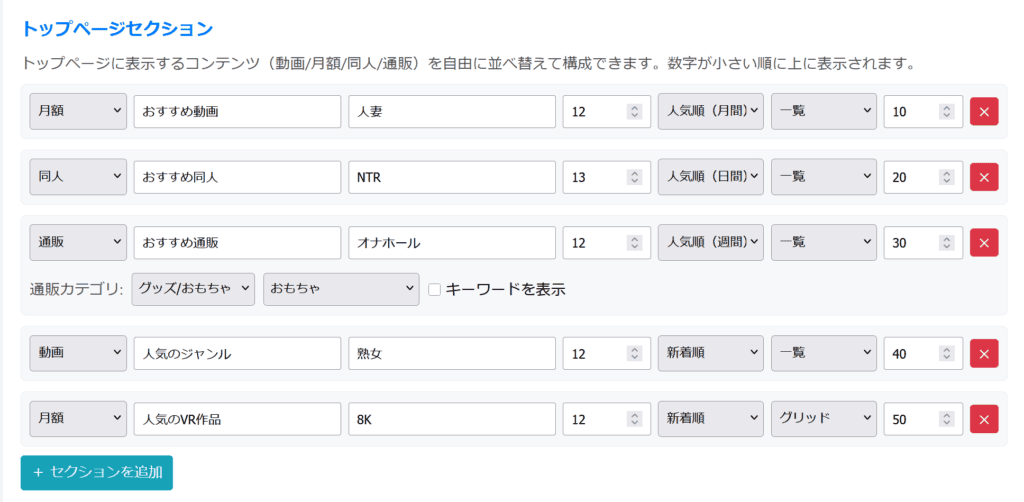Click the count stepper in the おすすめ同人 row

tap(633, 178)
